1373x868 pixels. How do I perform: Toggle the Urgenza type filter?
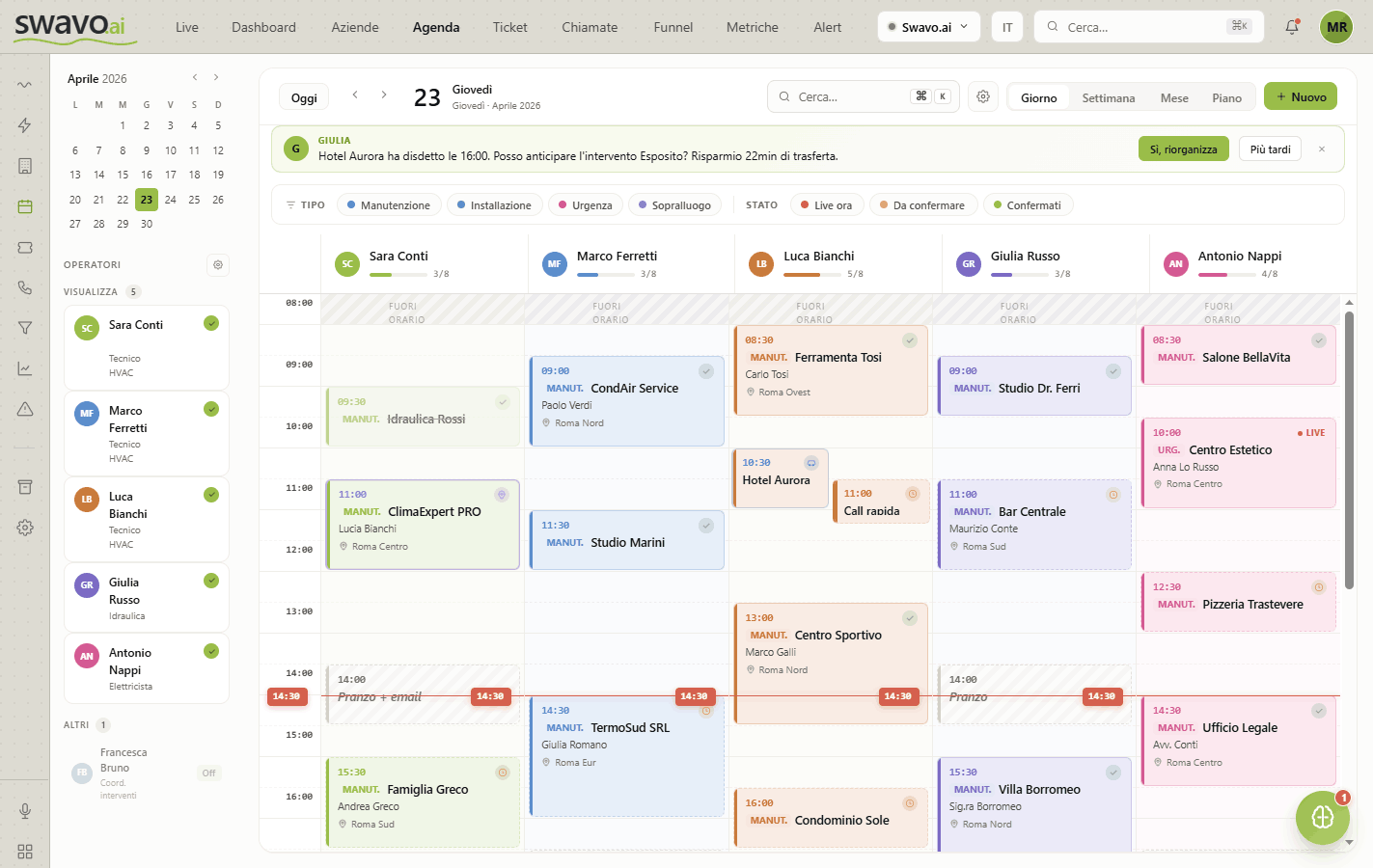[x=586, y=205]
